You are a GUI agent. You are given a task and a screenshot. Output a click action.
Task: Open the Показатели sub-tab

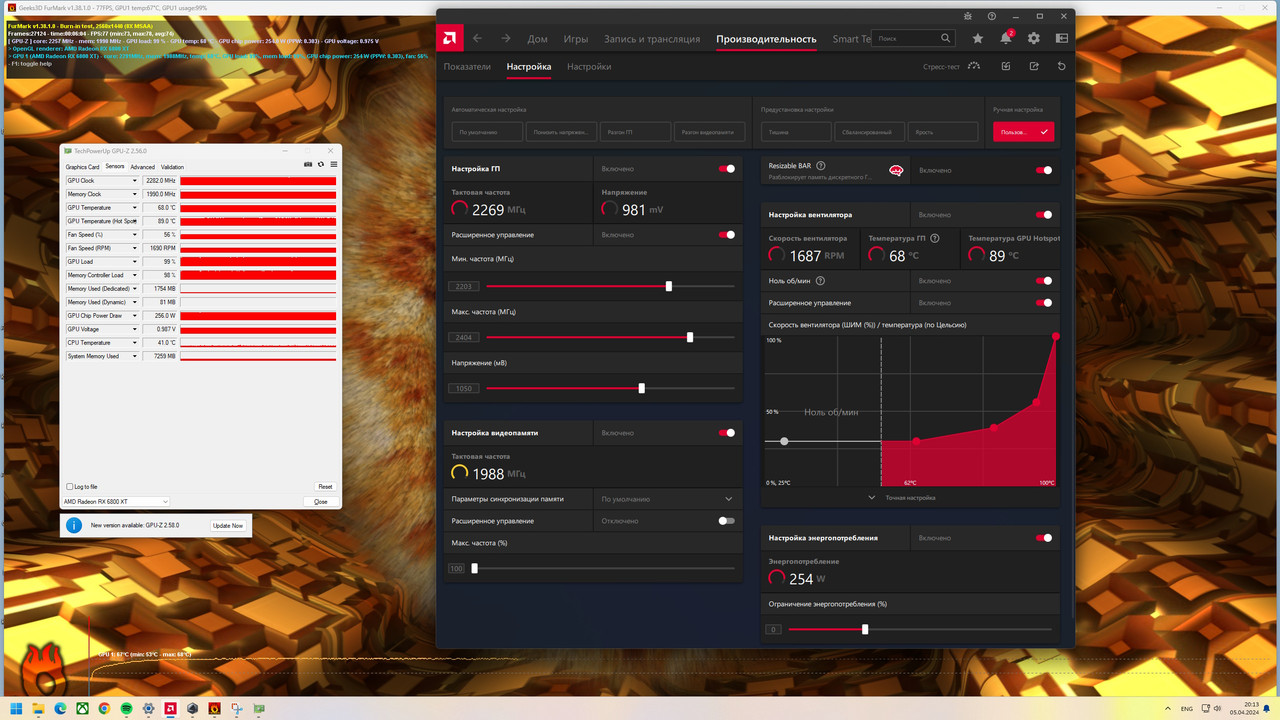(x=467, y=67)
